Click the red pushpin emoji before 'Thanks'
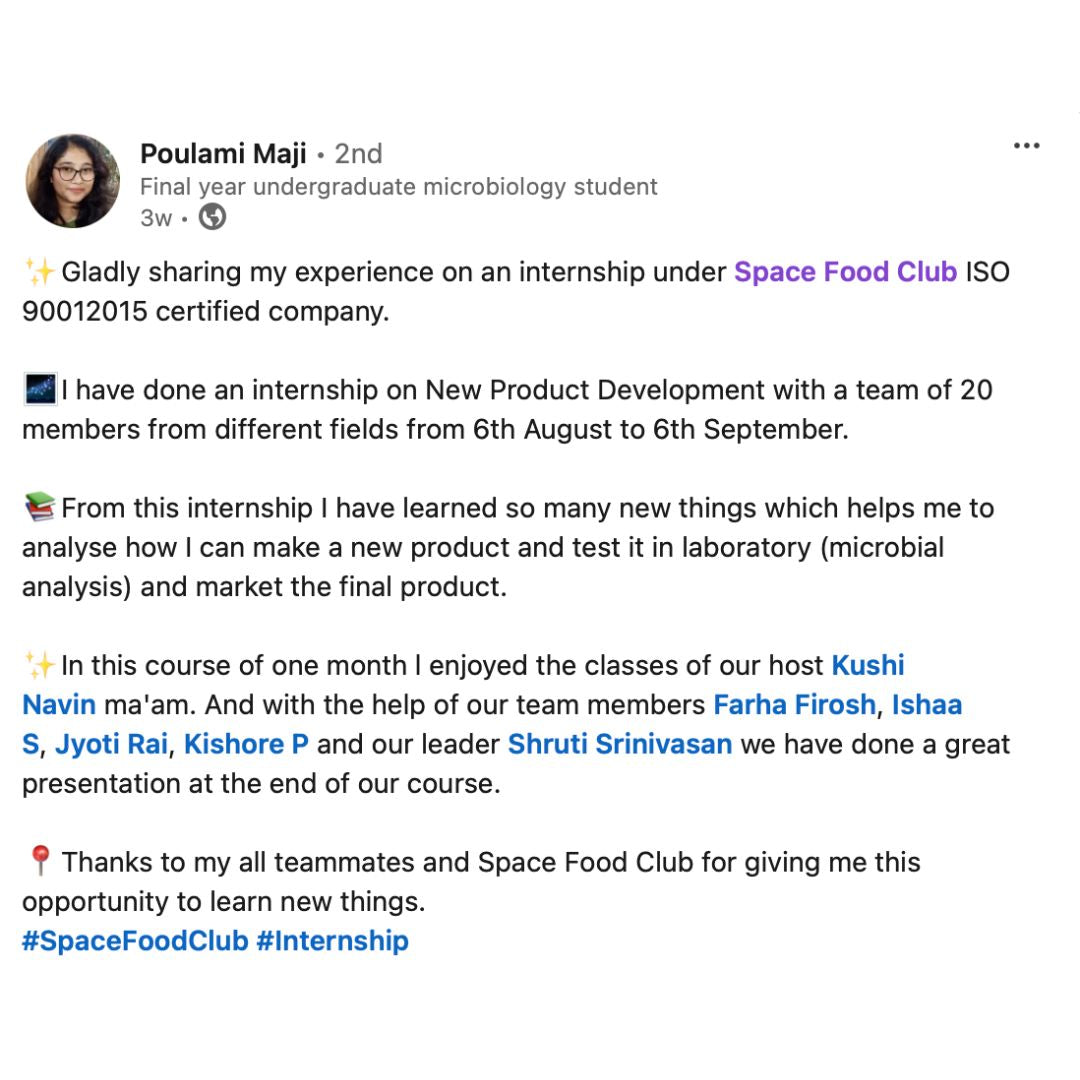The height and width of the screenshot is (1080, 1080). [x=40, y=861]
